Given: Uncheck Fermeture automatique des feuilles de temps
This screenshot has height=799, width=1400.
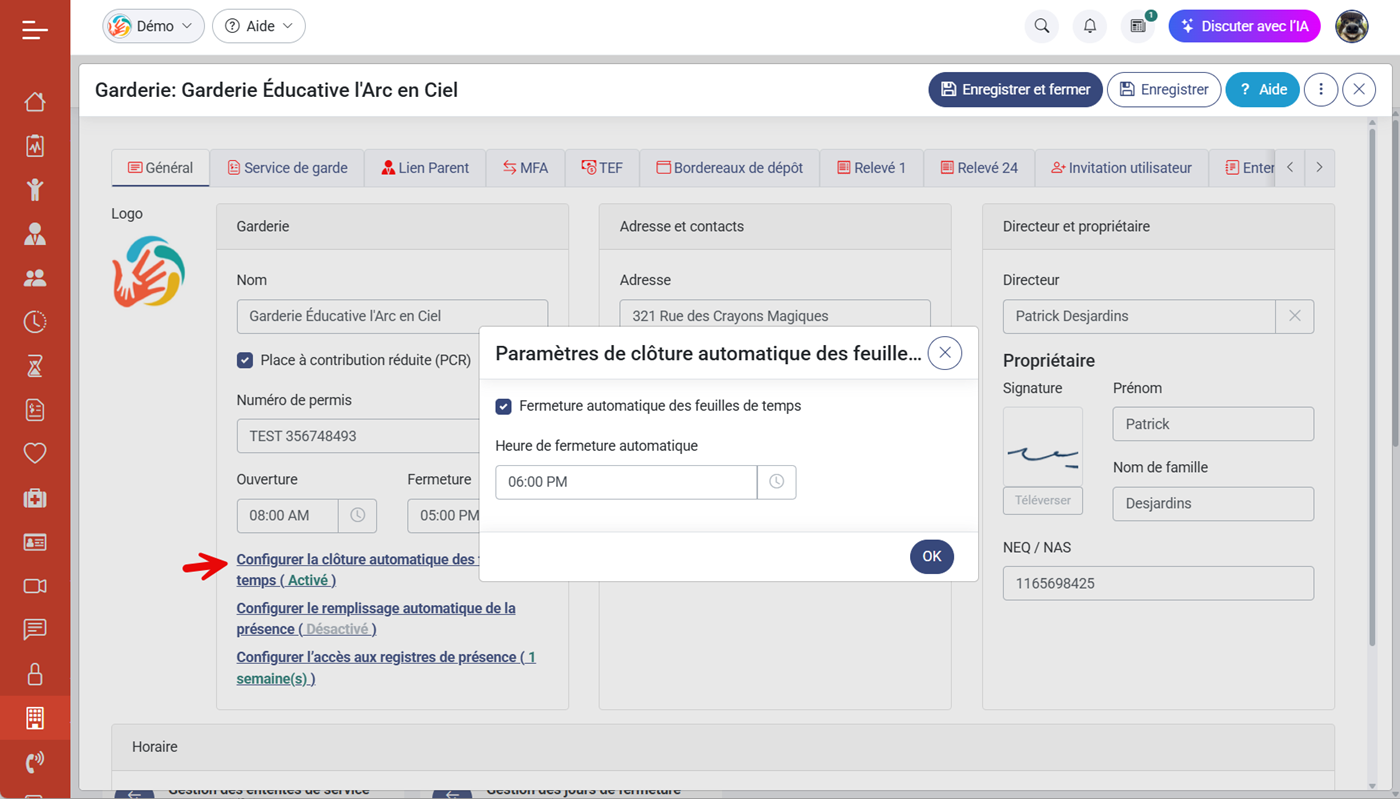Looking at the screenshot, I should click(504, 406).
